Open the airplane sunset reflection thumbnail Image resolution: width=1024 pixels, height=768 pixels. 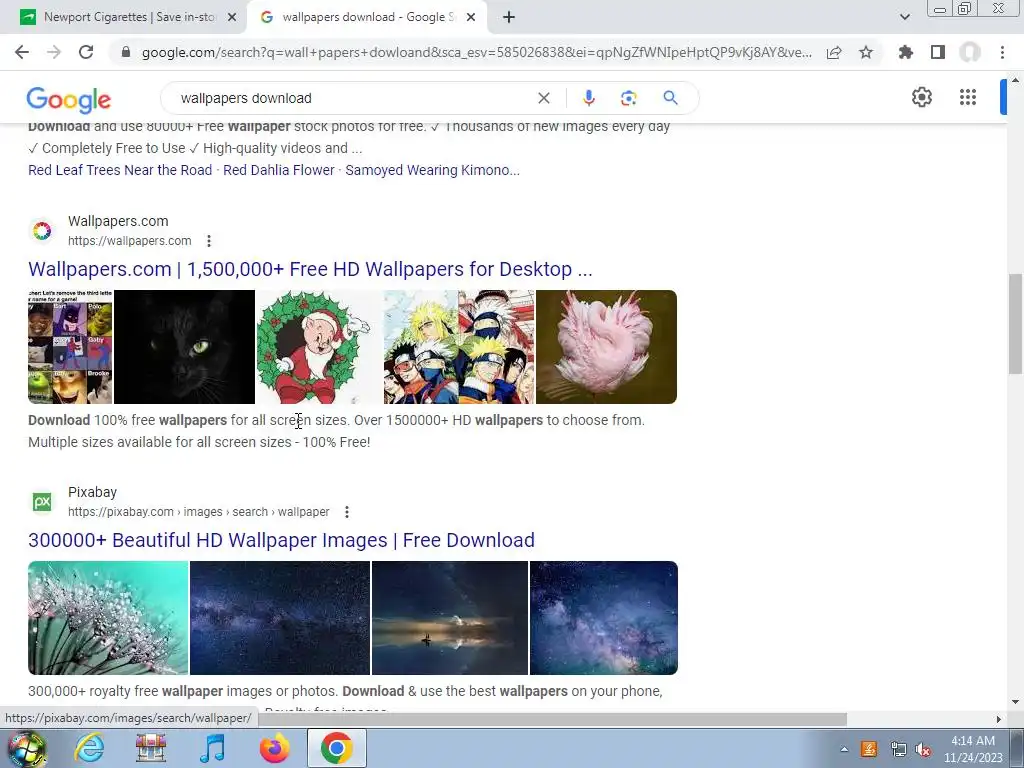point(450,618)
